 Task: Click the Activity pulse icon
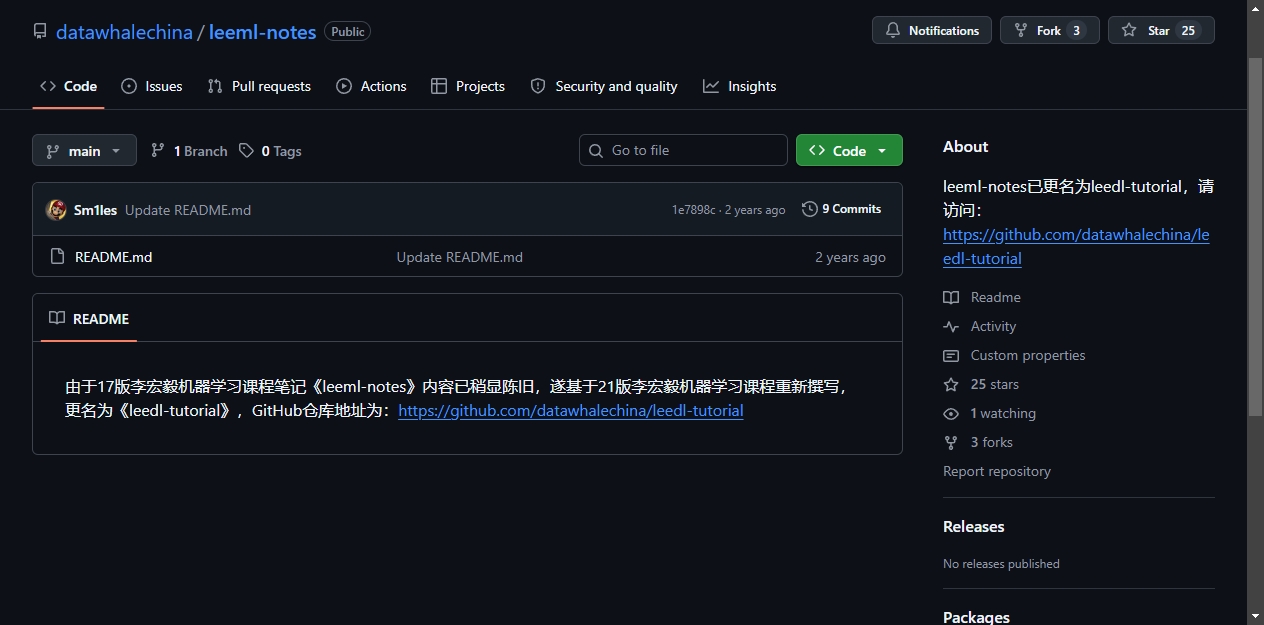point(951,326)
